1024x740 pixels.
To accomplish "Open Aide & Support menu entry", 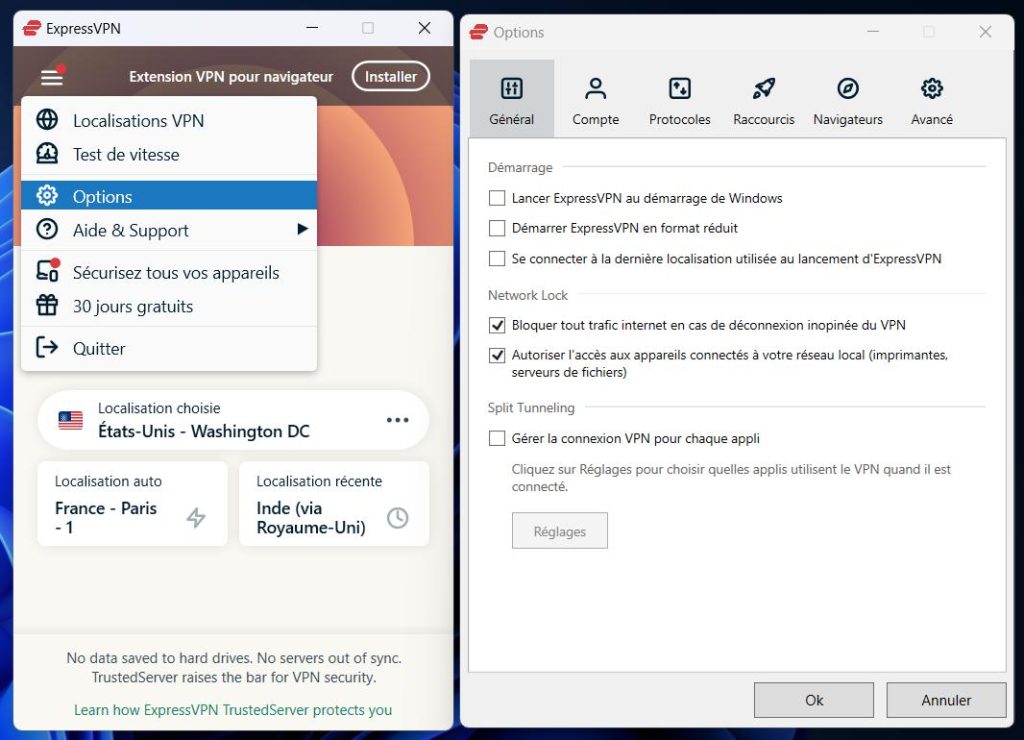I will pyautogui.click(x=169, y=230).
